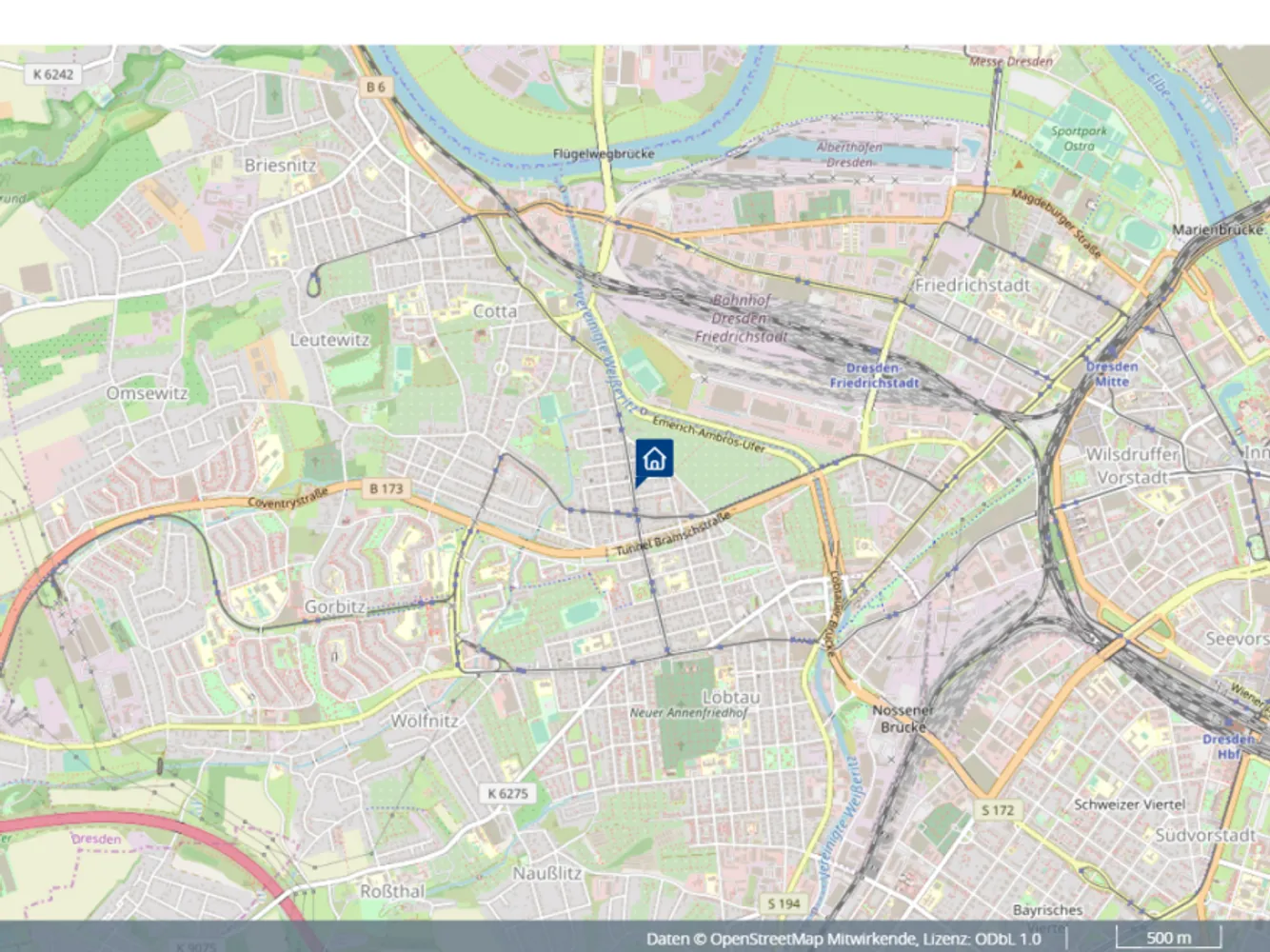This screenshot has width=1270, height=952.
Task: Select the Dresden Mitte station label
Action: tap(1112, 373)
